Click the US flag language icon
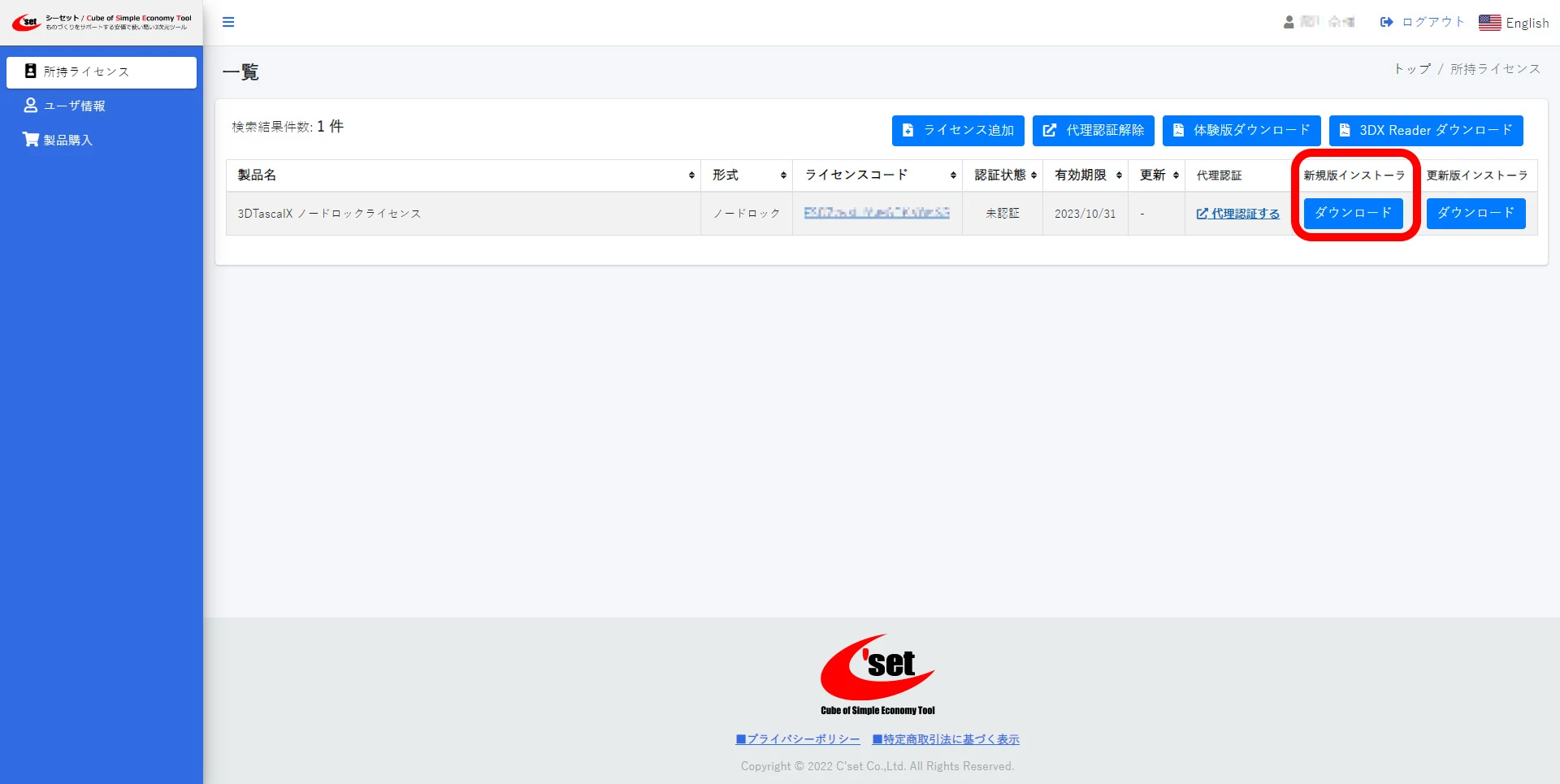1560x784 pixels. 1489,23
